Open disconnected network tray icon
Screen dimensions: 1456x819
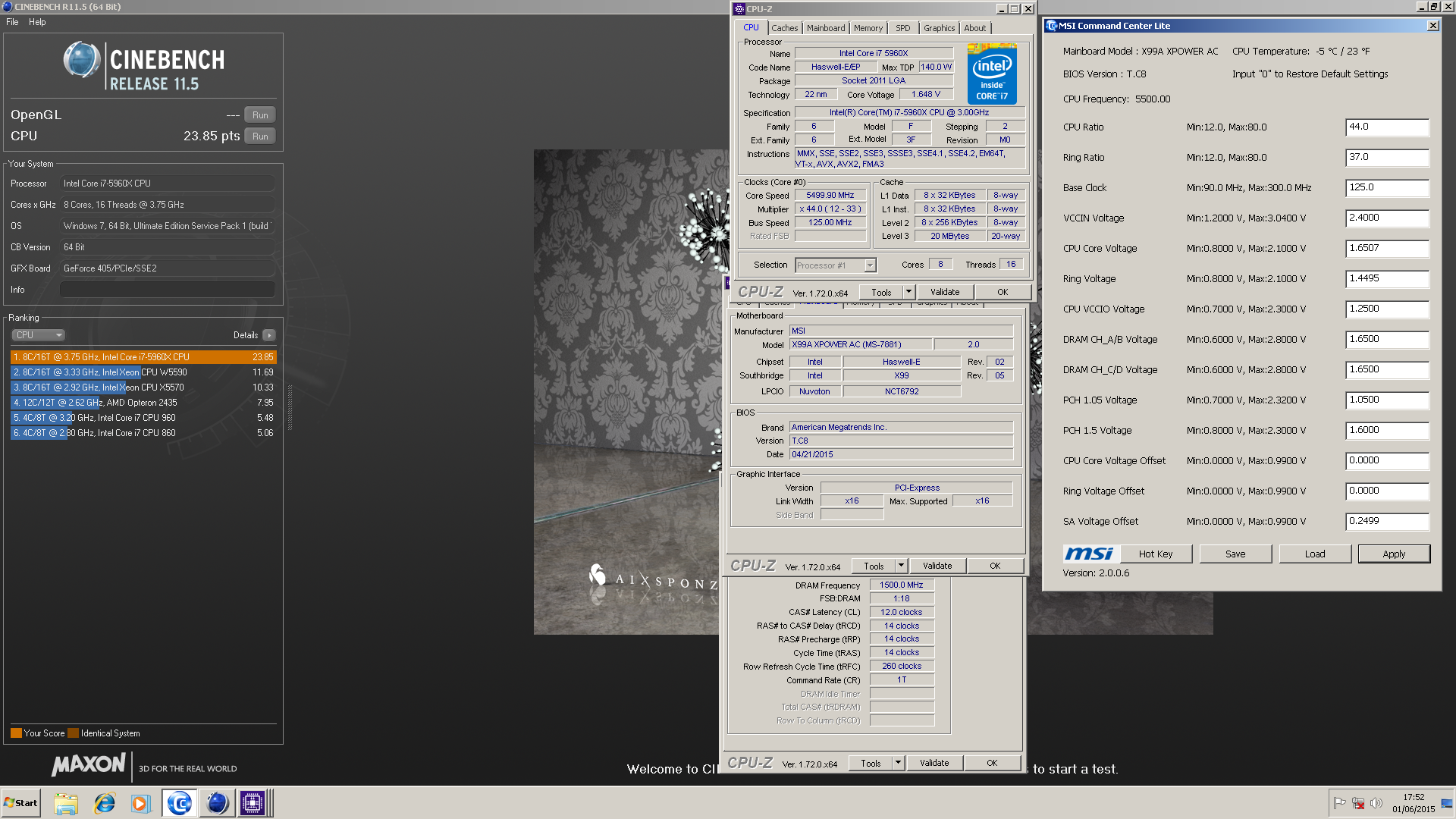point(1358,803)
